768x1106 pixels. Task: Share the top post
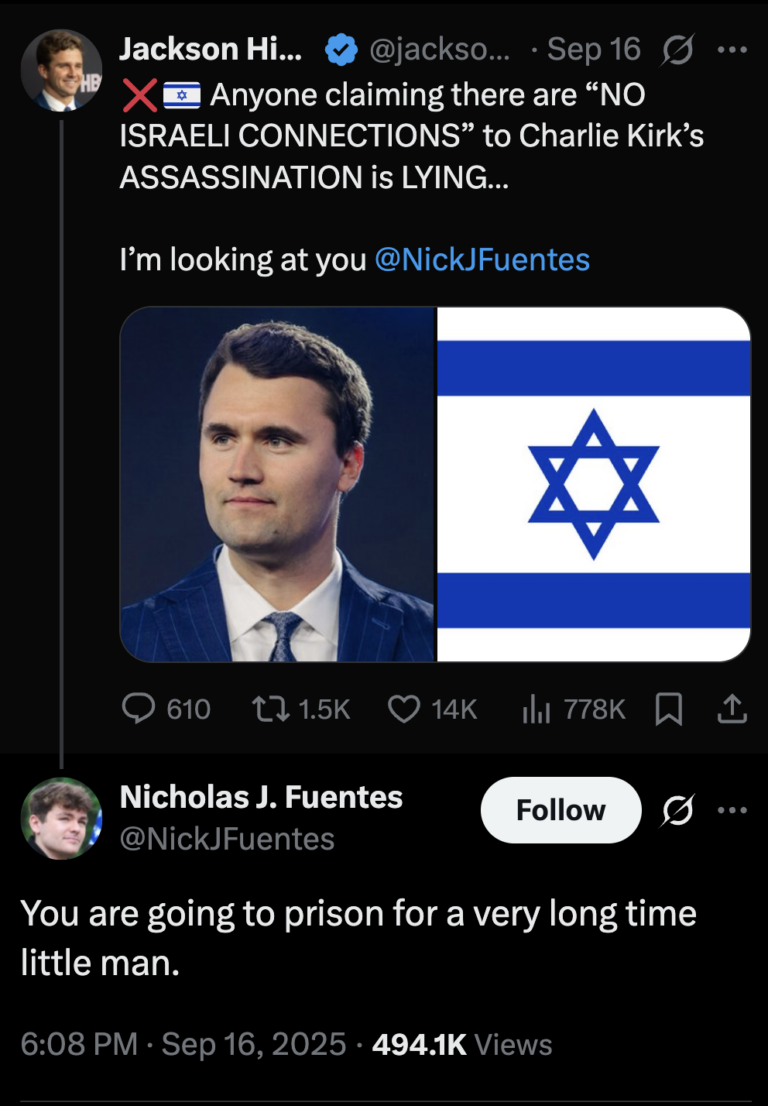click(x=733, y=709)
